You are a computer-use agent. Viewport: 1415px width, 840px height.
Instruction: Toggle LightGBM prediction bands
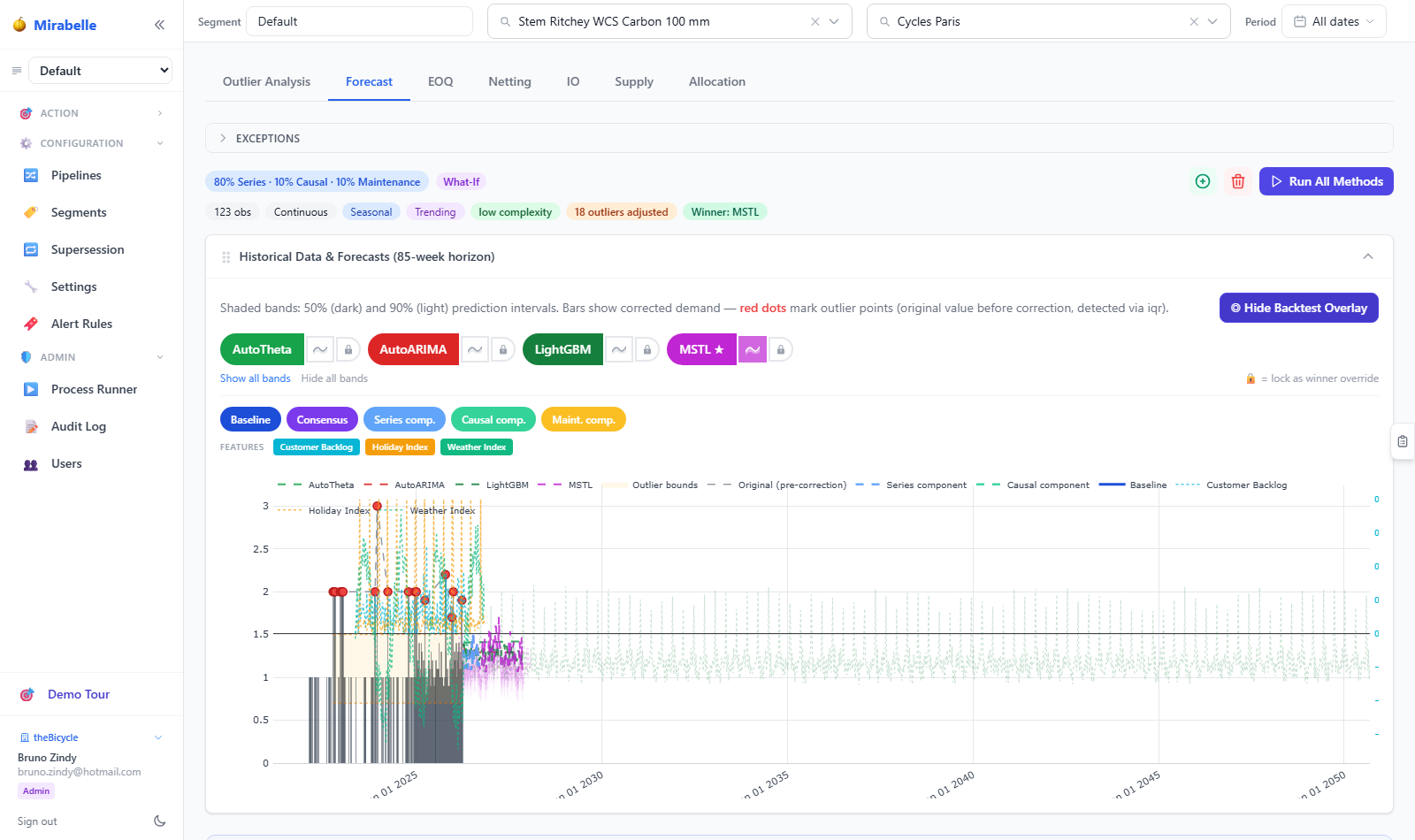click(x=619, y=349)
